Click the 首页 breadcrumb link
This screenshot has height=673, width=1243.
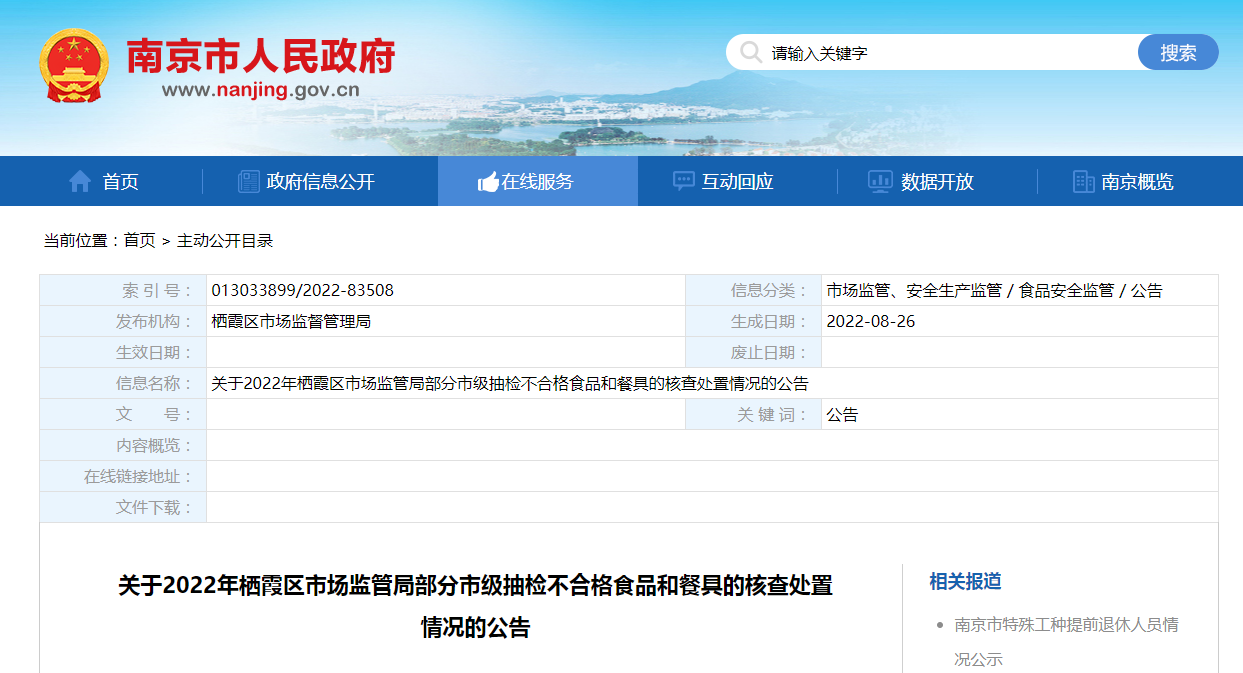click(139, 240)
